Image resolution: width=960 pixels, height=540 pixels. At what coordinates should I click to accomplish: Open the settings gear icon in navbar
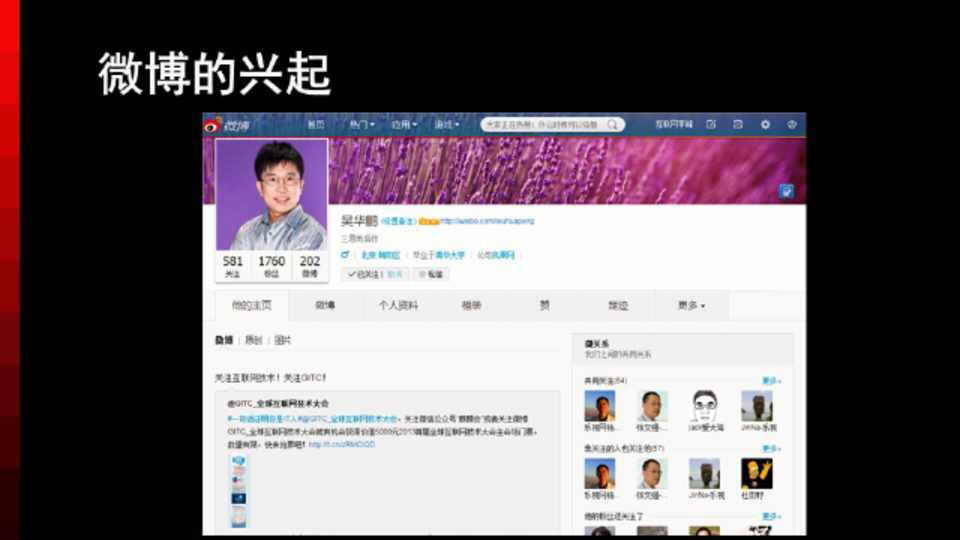coord(765,125)
